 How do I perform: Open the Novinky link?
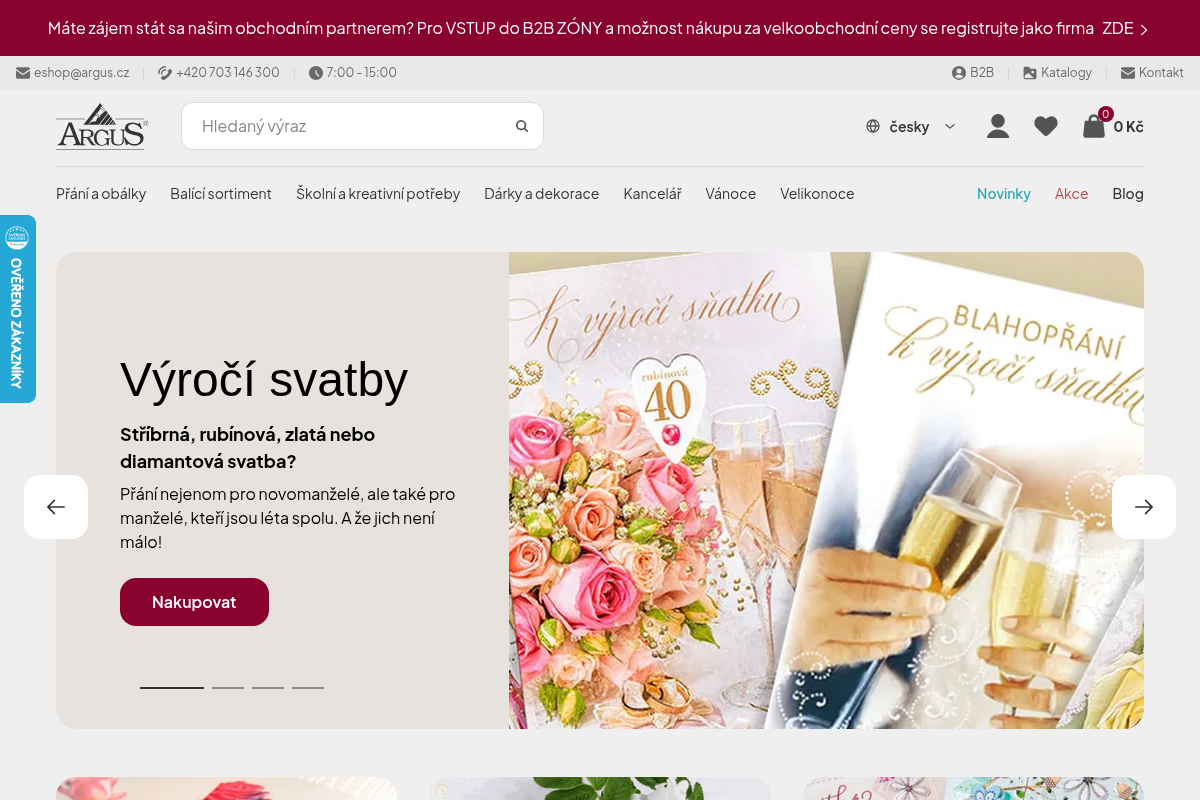click(x=1004, y=194)
